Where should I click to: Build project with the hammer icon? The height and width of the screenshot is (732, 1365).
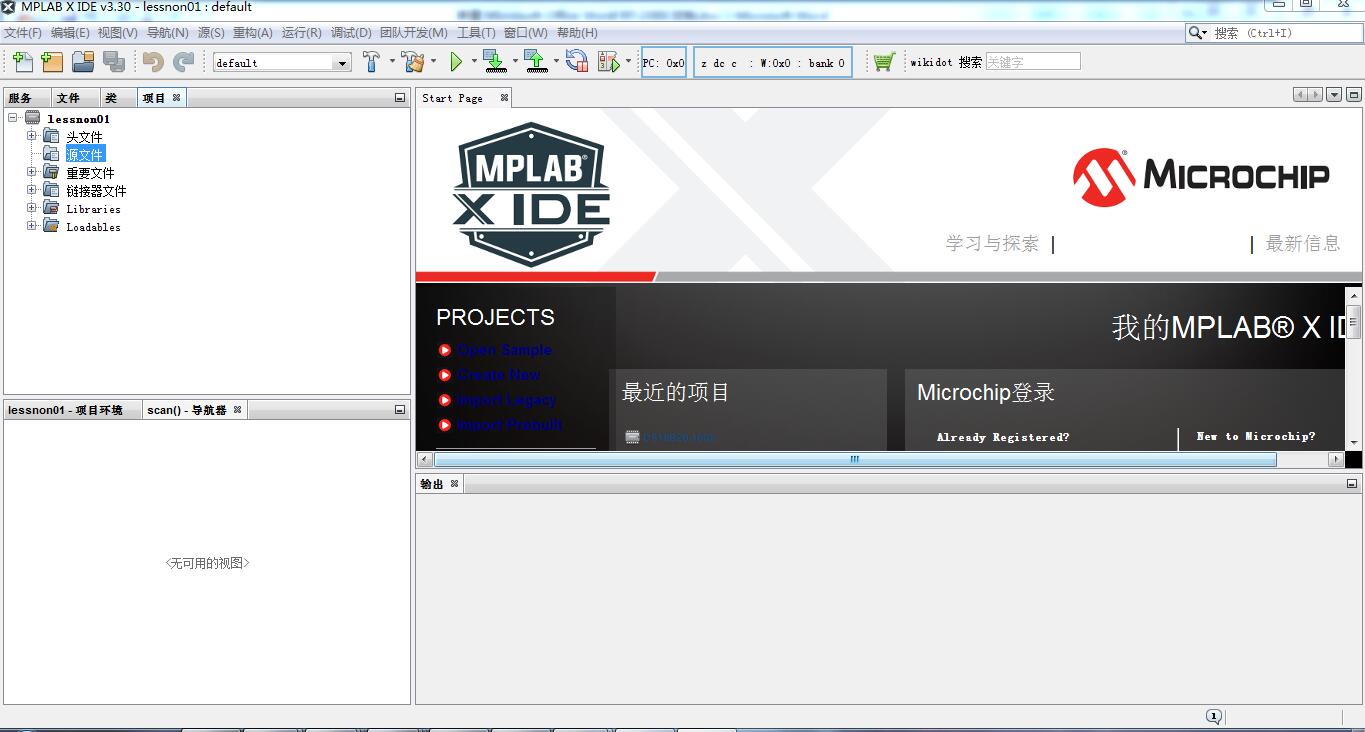click(x=371, y=62)
